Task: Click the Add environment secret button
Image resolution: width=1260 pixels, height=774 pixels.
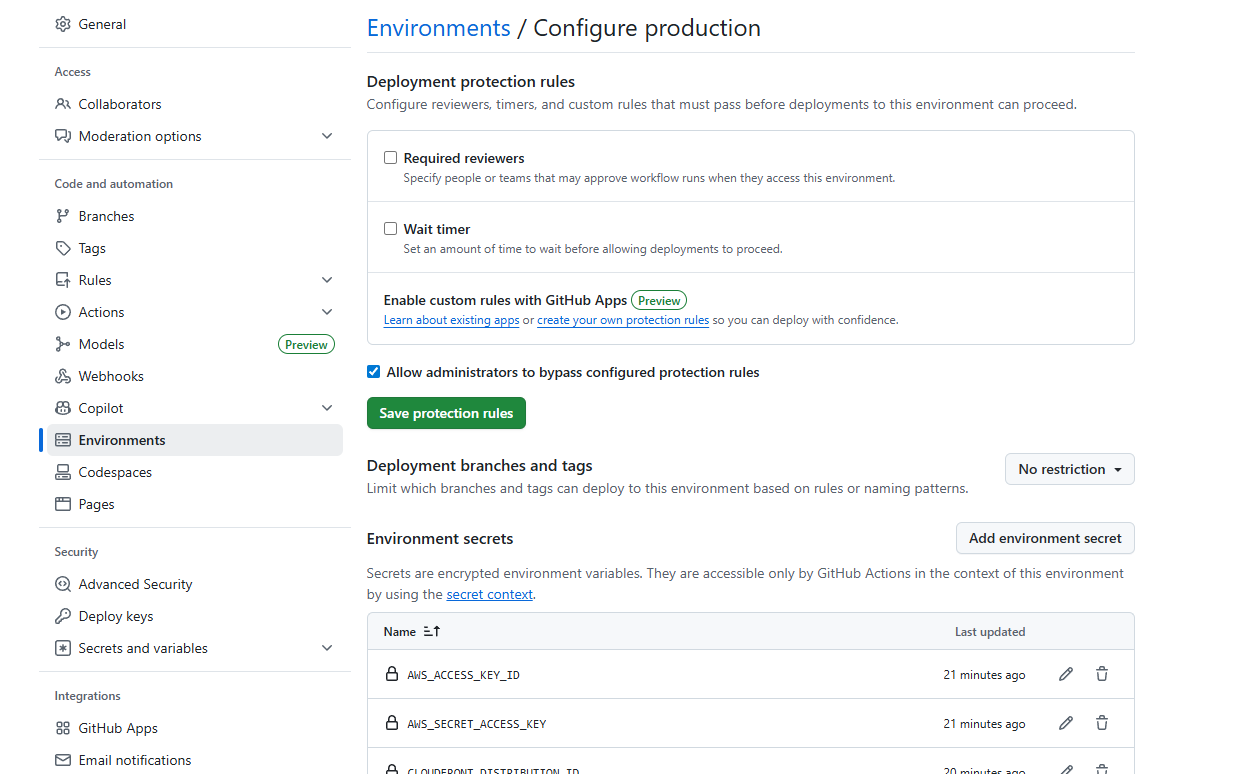Action: coord(1045,538)
